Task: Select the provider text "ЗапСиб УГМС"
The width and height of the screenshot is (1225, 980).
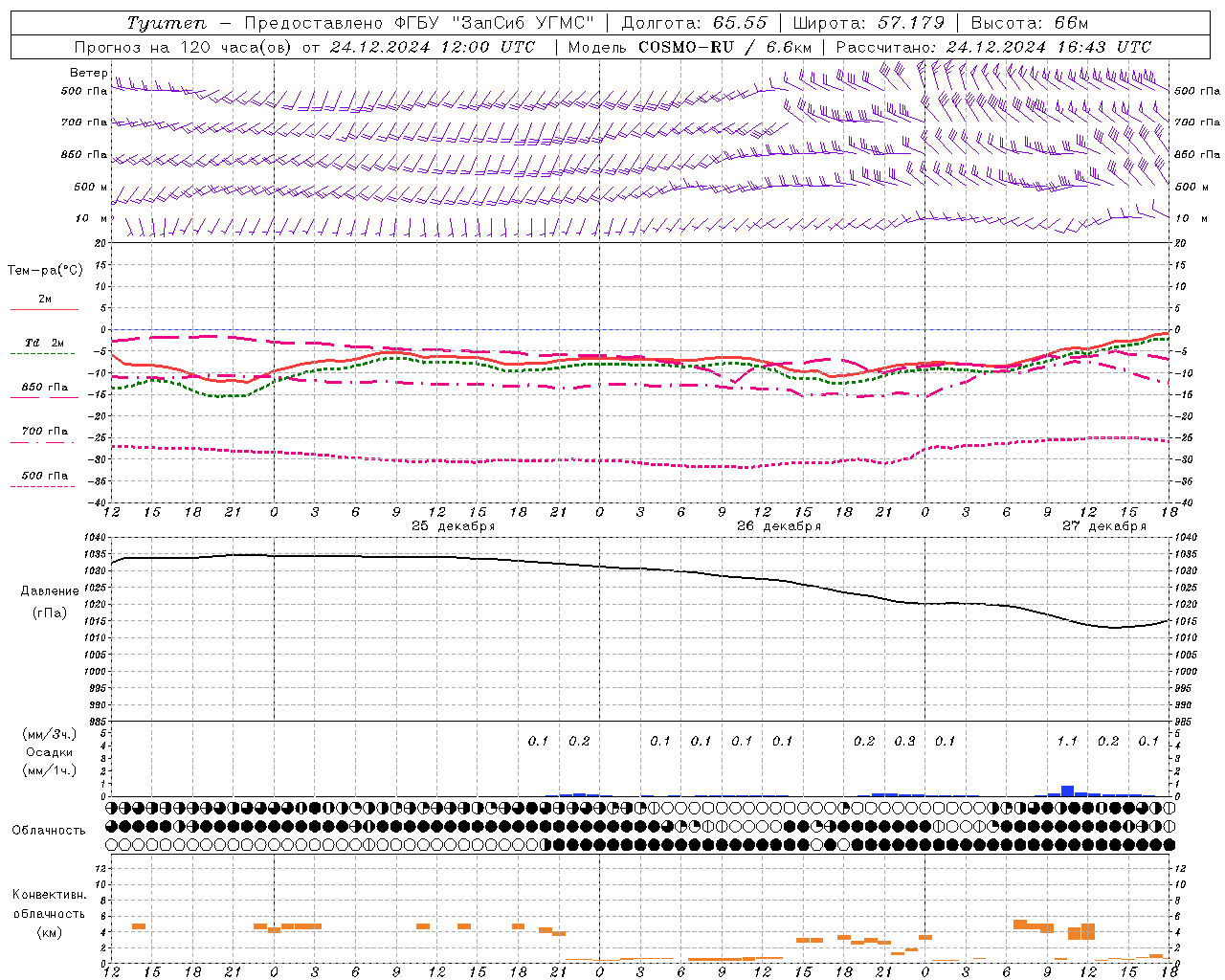Action: pyautogui.click(x=521, y=23)
